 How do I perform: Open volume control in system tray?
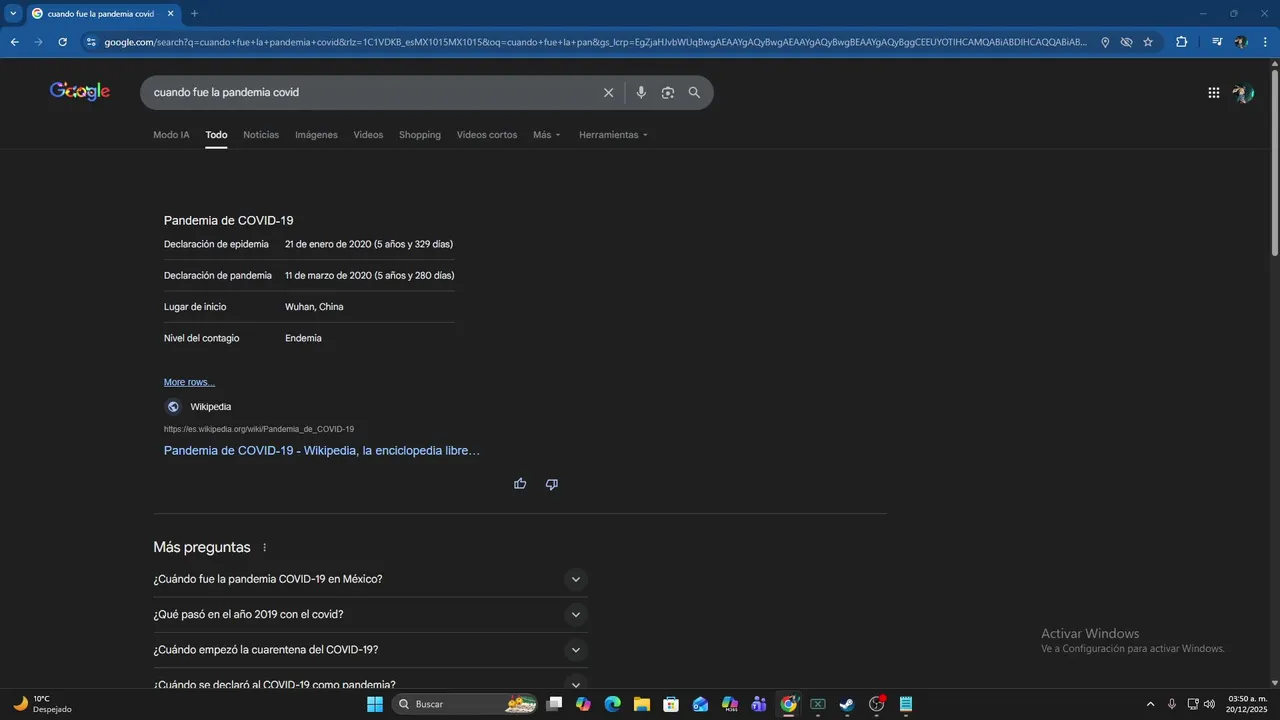coord(1210,704)
